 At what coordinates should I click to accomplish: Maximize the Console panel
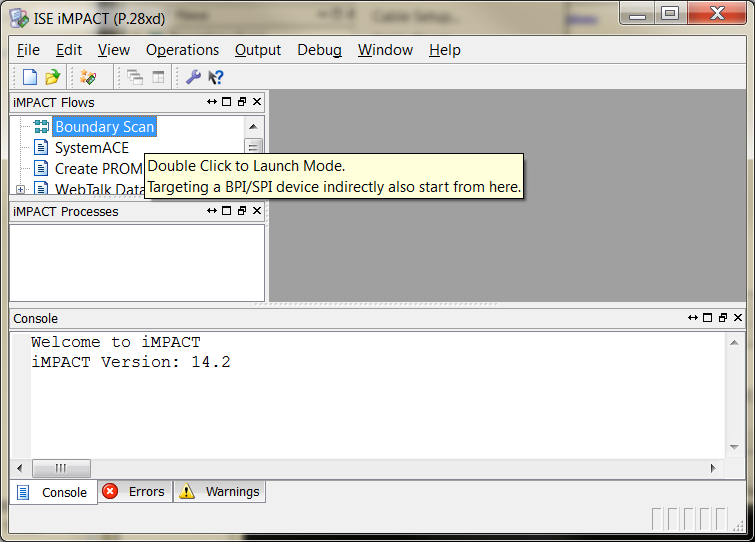pyautogui.click(x=707, y=318)
